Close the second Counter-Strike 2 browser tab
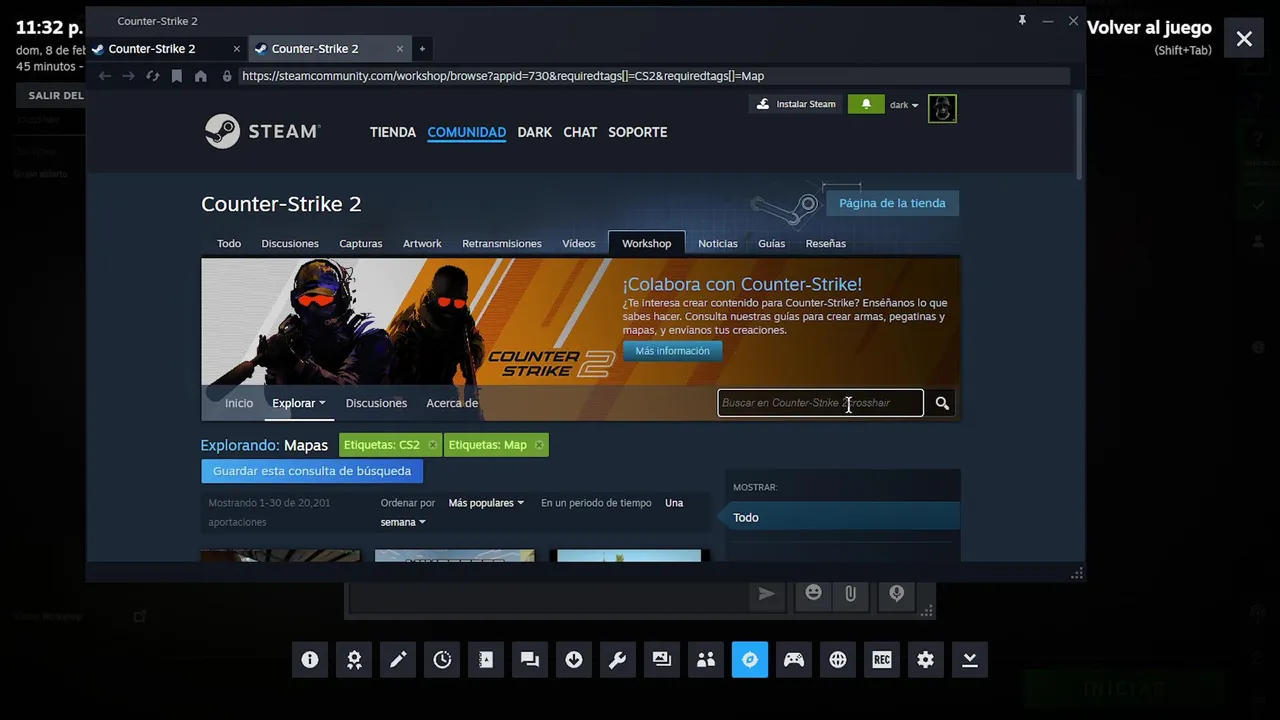The height and width of the screenshot is (720, 1280). (x=400, y=49)
